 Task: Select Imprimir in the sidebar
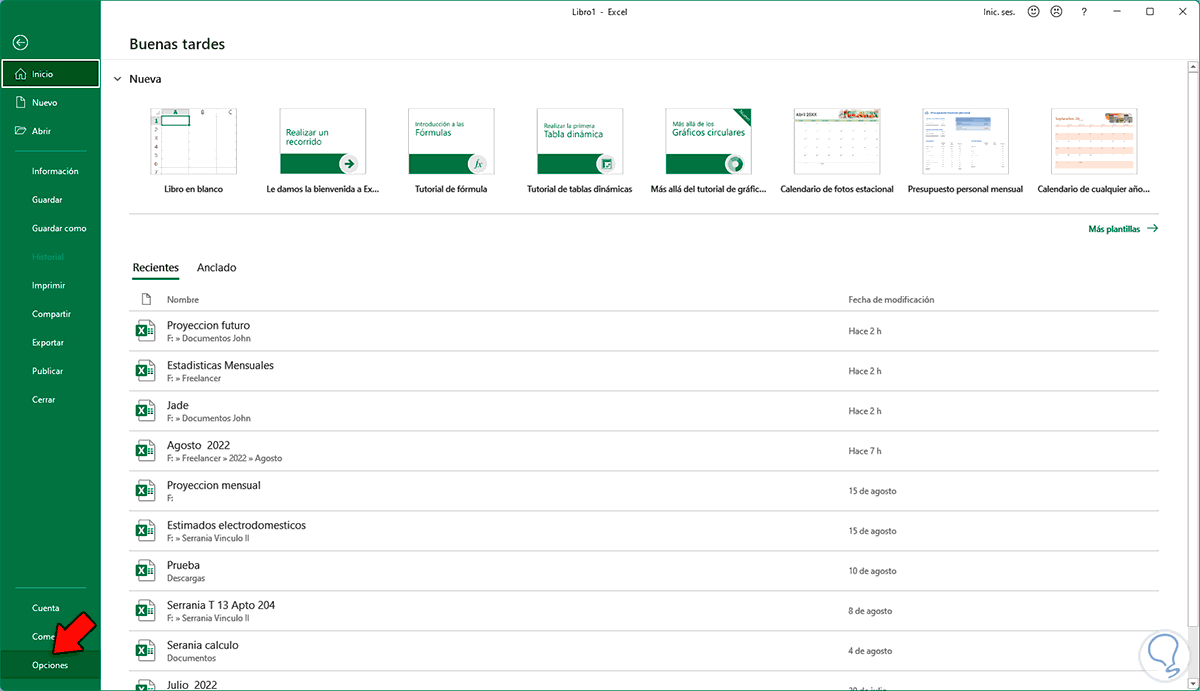[50, 285]
